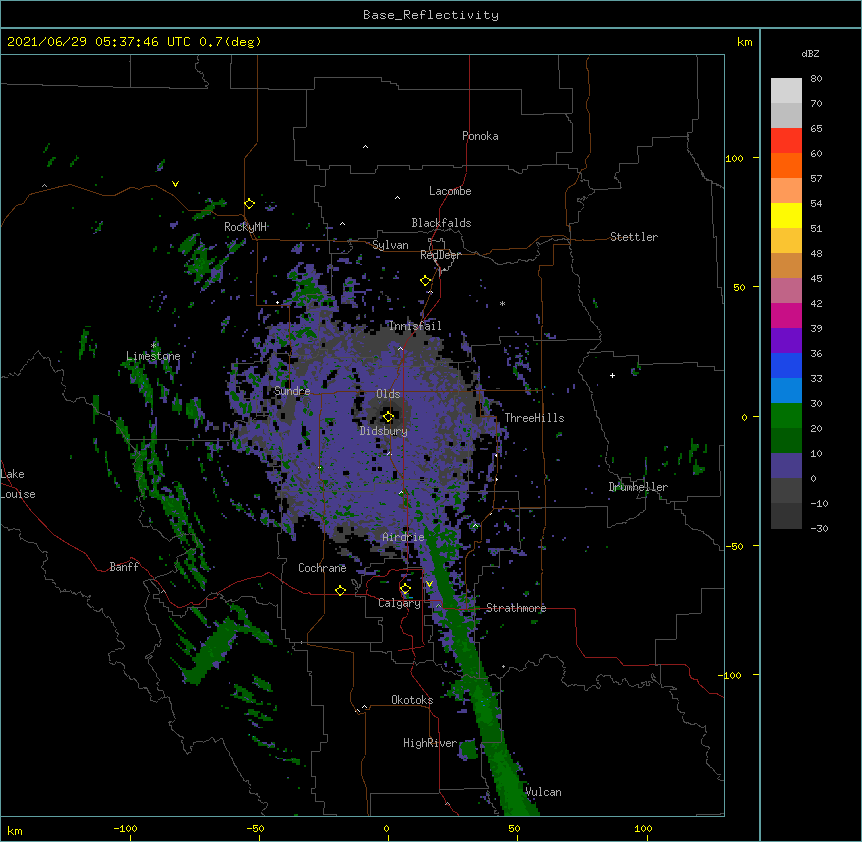Click the white plus marker near Drumheller area
The image size is (862, 842).
click(612, 375)
